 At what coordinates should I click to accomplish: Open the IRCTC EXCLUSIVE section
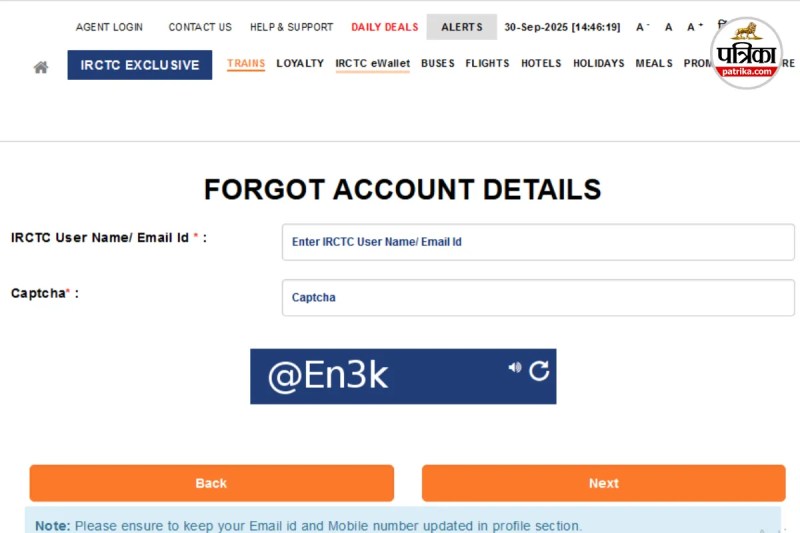click(140, 65)
